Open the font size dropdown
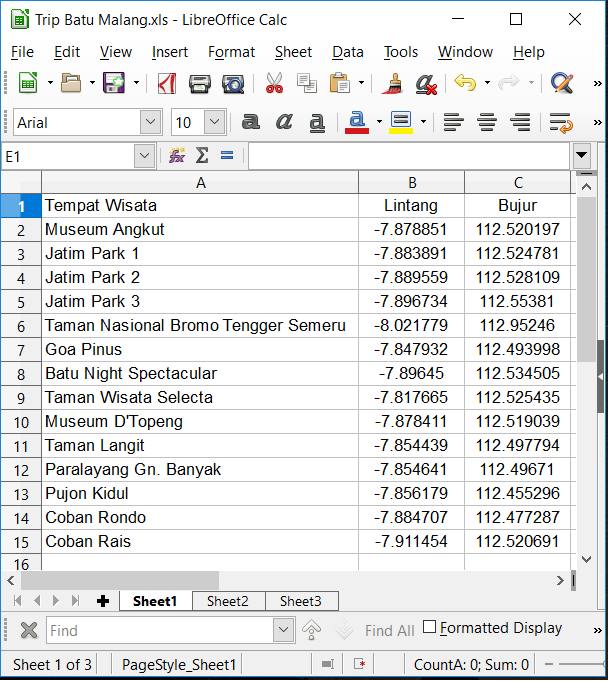608x681 pixels. [215, 122]
